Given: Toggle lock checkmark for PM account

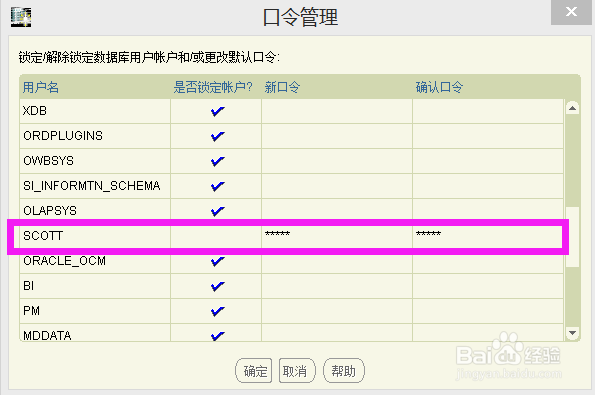Looking at the screenshot, I should (x=217, y=311).
